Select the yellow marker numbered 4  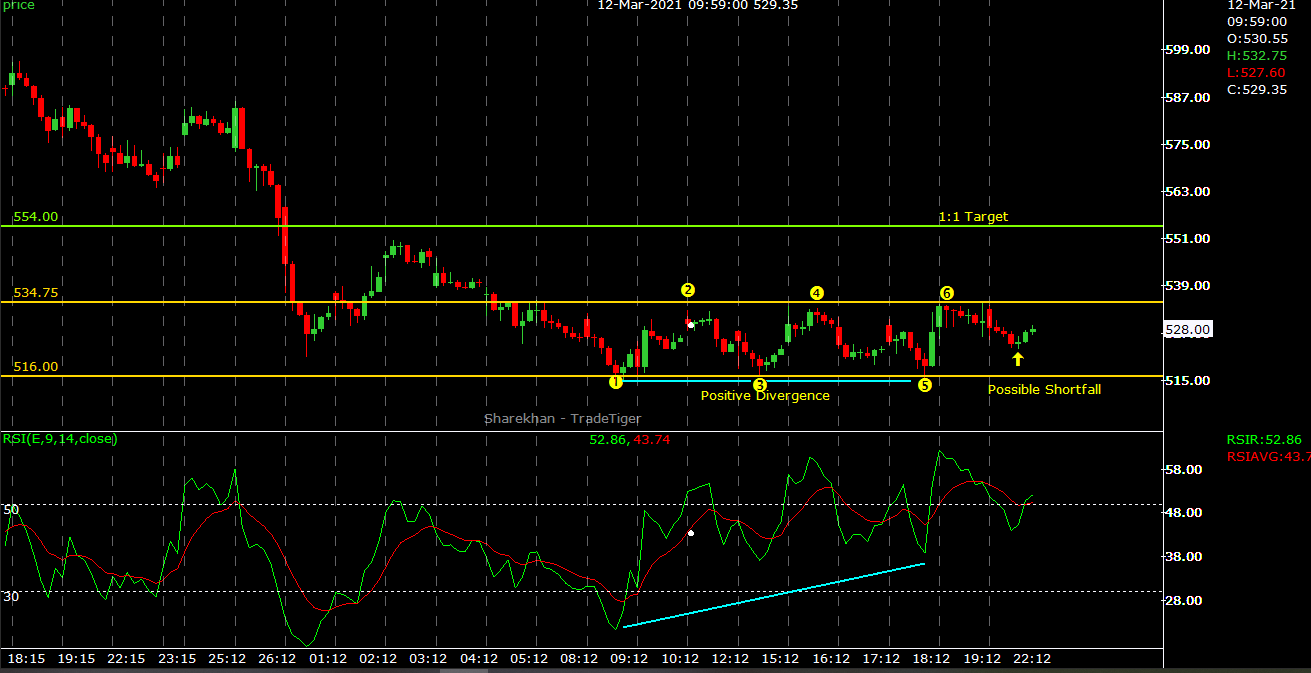817,293
